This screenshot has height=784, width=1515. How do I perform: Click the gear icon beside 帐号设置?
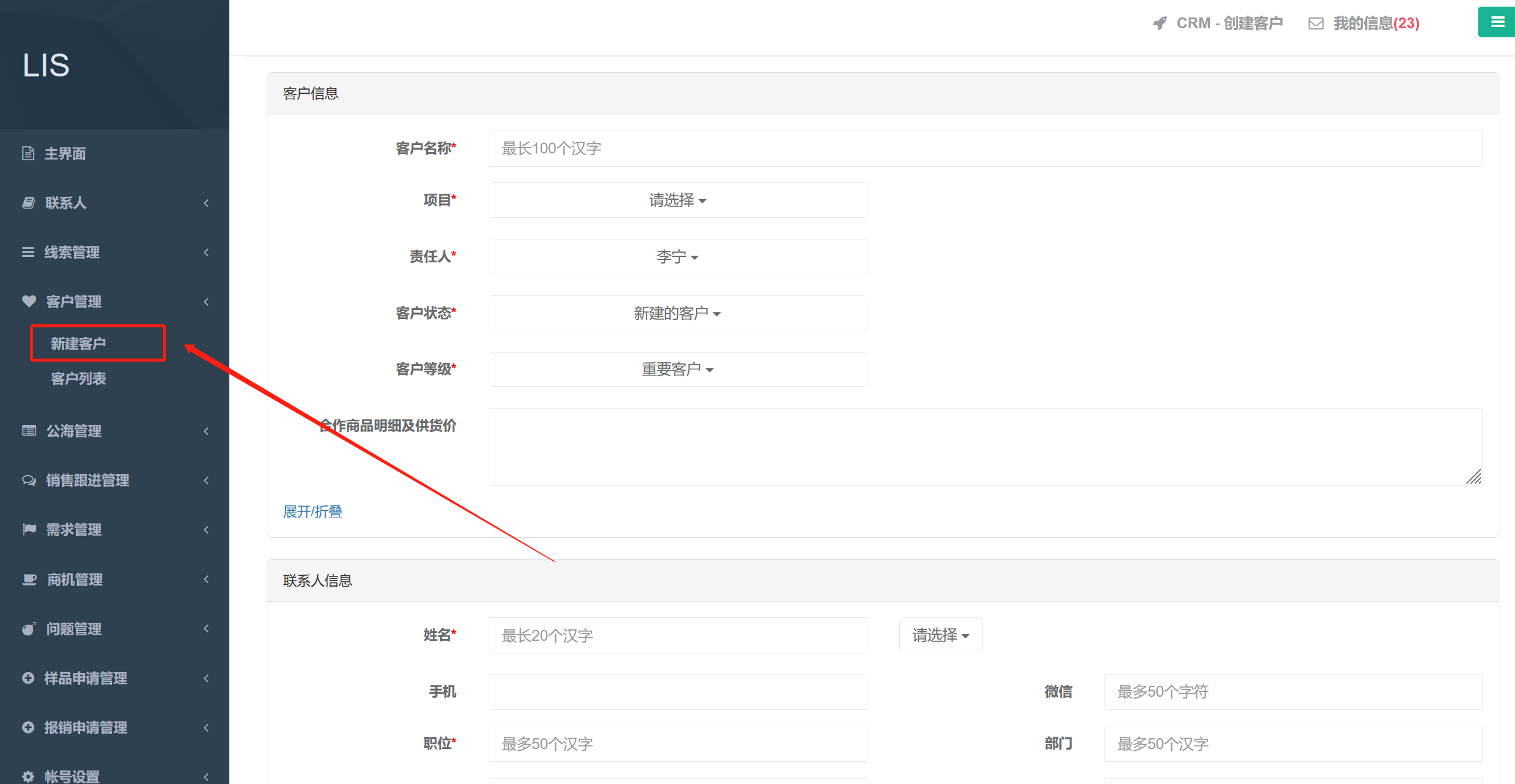28,776
